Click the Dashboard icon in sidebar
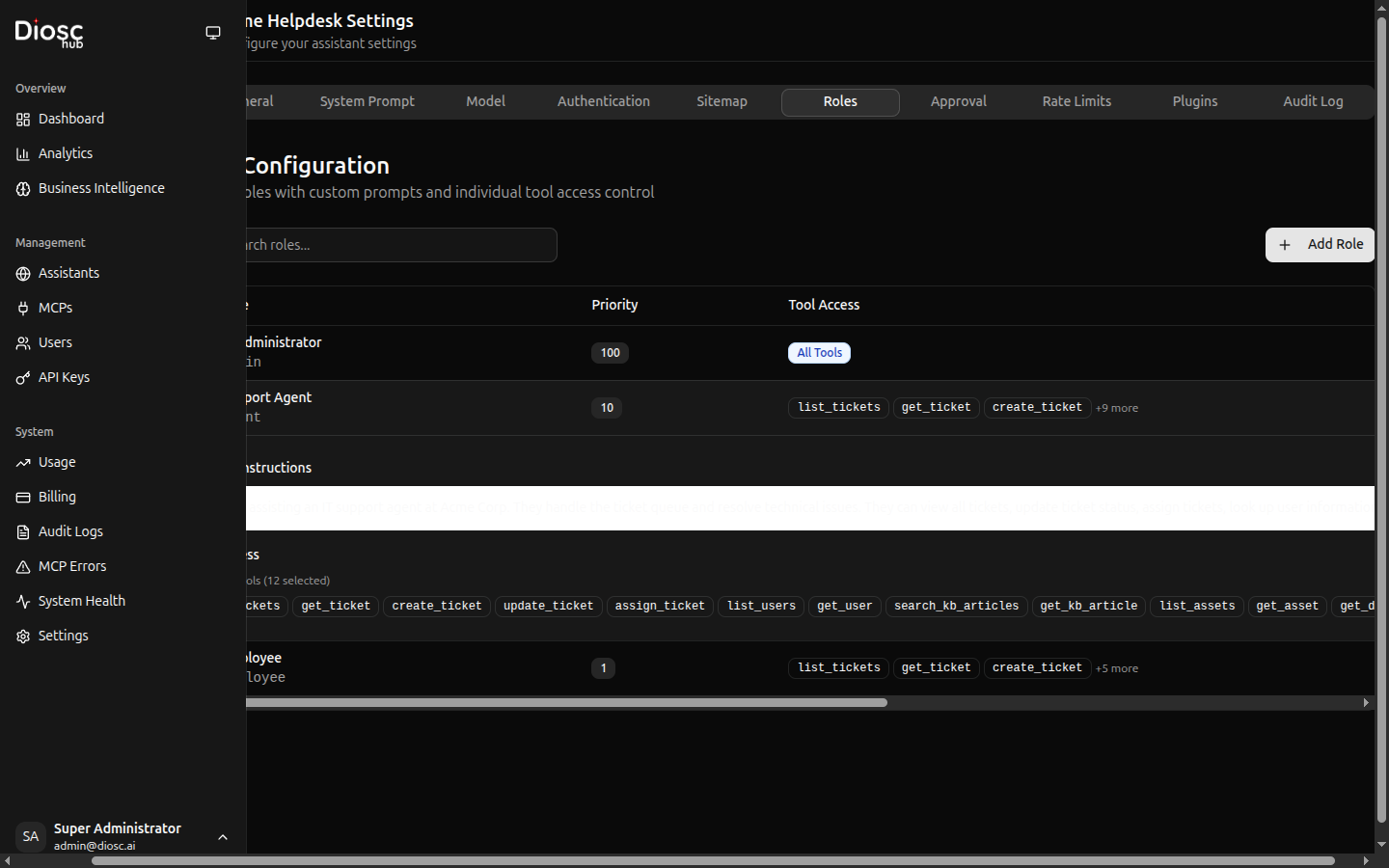This screenshot has height=868, width=1389. click(23, 120)
